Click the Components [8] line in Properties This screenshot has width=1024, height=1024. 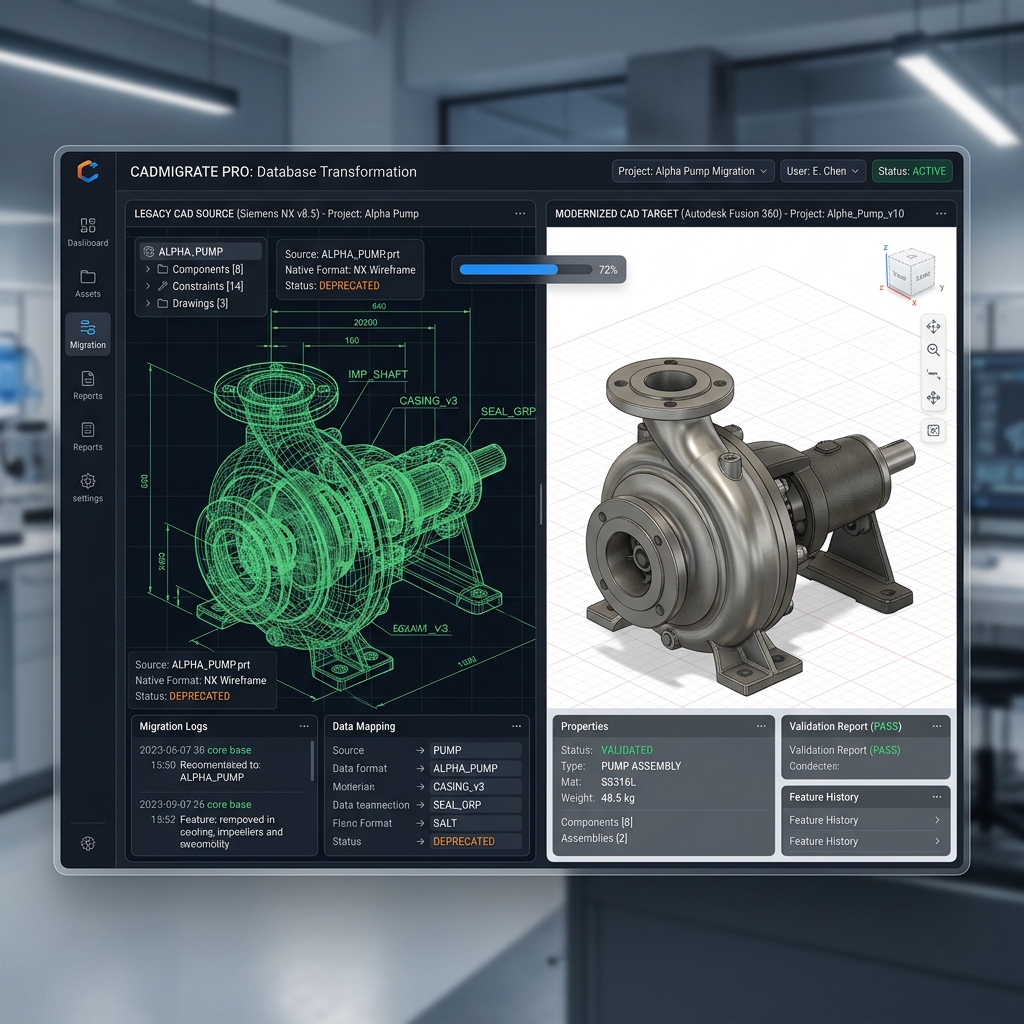[x=597, y=822]
